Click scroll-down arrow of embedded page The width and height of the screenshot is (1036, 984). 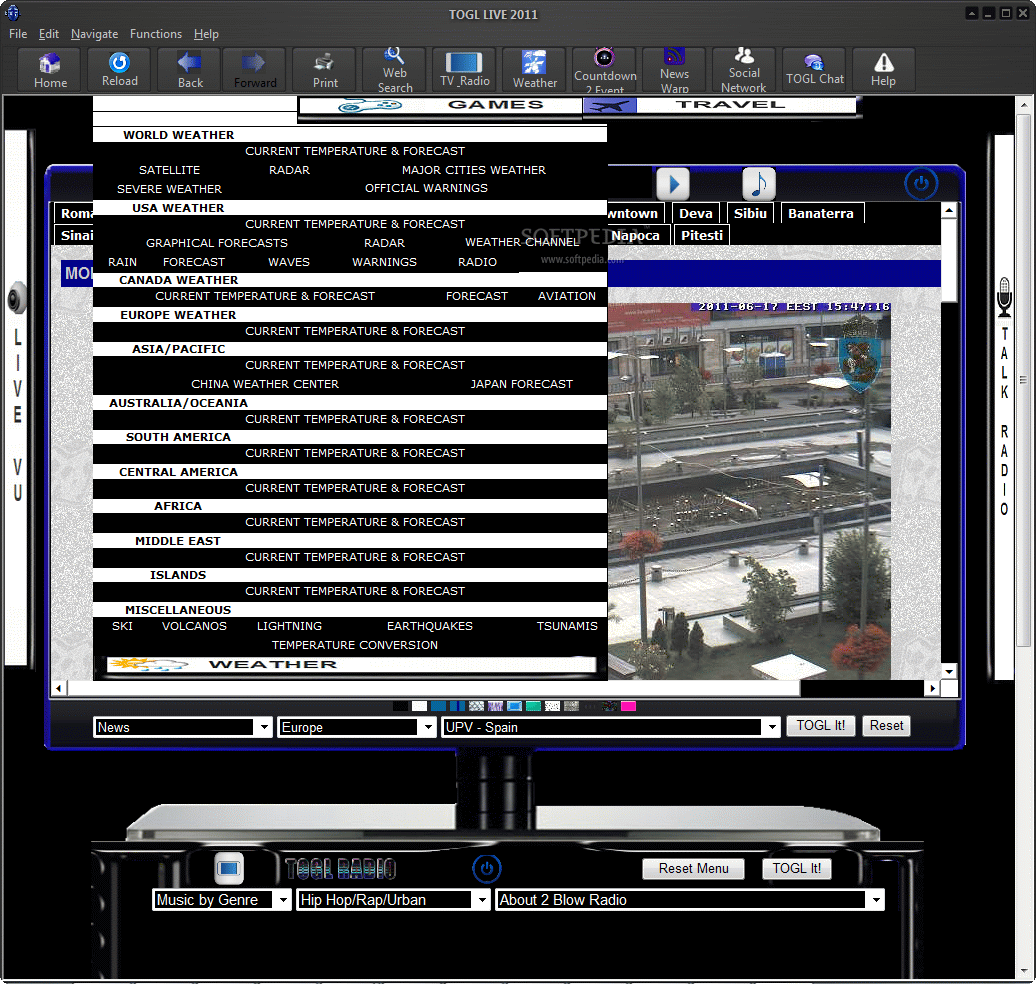[949, 671]
